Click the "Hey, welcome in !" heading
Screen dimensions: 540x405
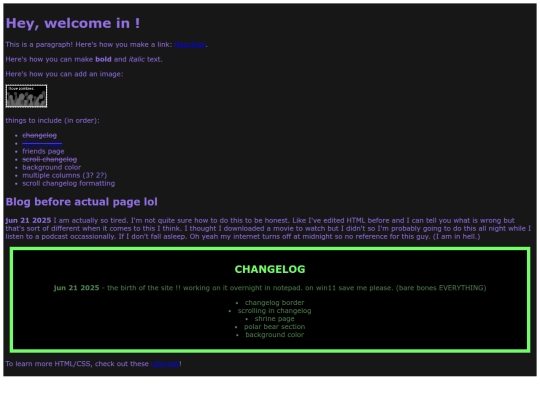73,23
